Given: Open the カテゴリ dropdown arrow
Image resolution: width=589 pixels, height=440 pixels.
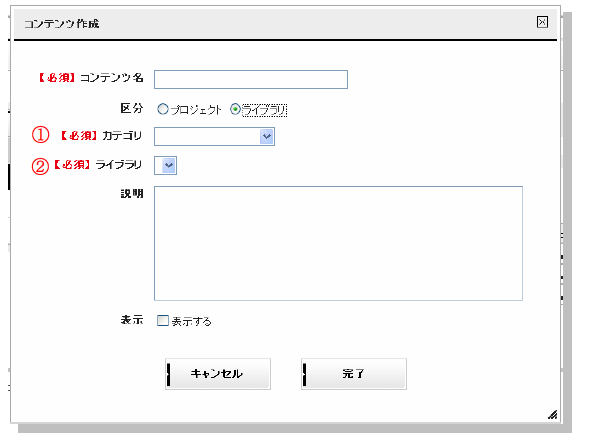Looking at the screenshot, I should tap(267, 136).
